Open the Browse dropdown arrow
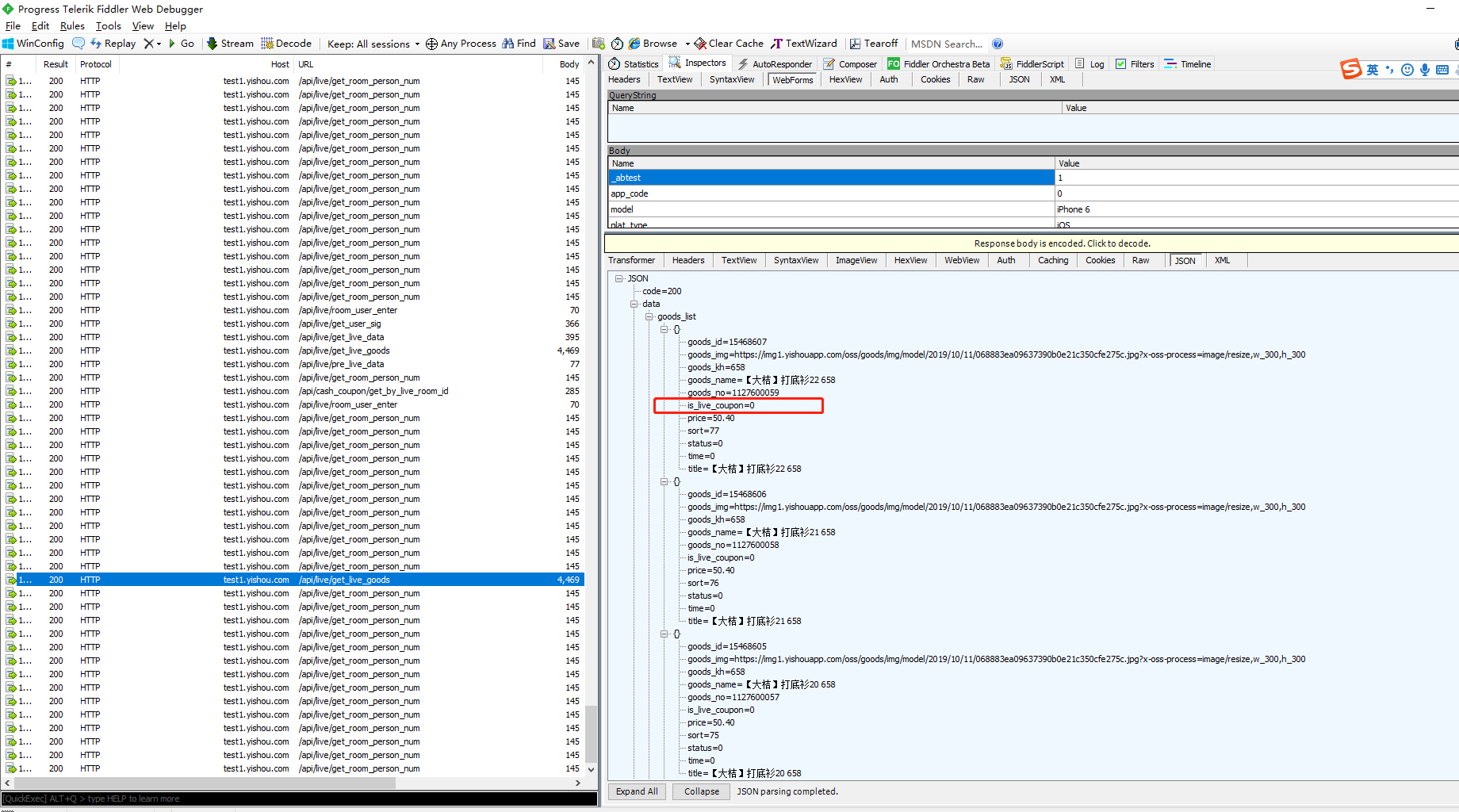 (687, 44)
